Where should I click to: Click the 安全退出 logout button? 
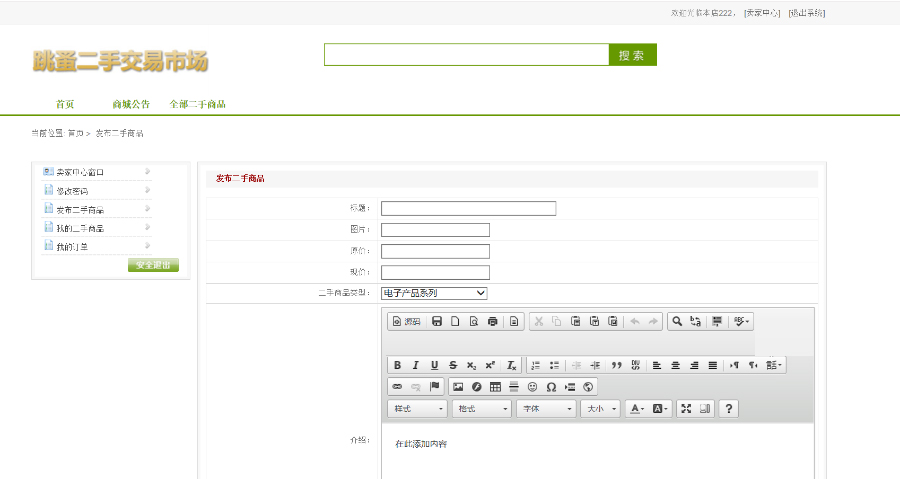tap(153, 265)
